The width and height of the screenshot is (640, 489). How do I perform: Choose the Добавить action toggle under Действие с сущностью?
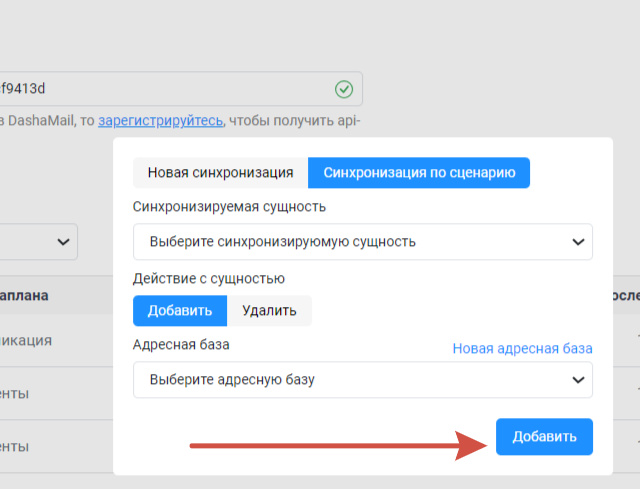180,311
